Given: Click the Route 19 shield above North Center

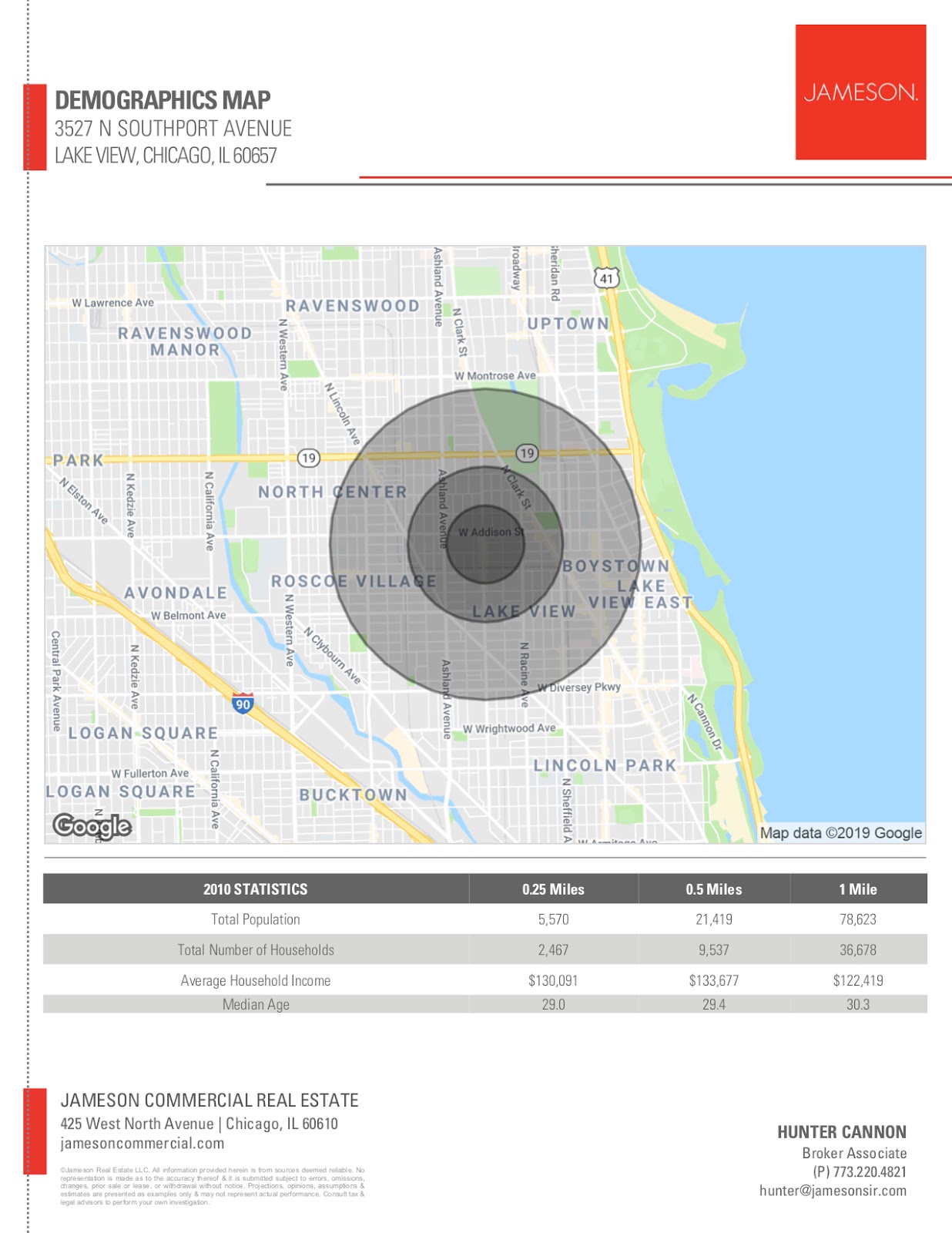Looking at the screenshot, I should (x=308, y=458).
